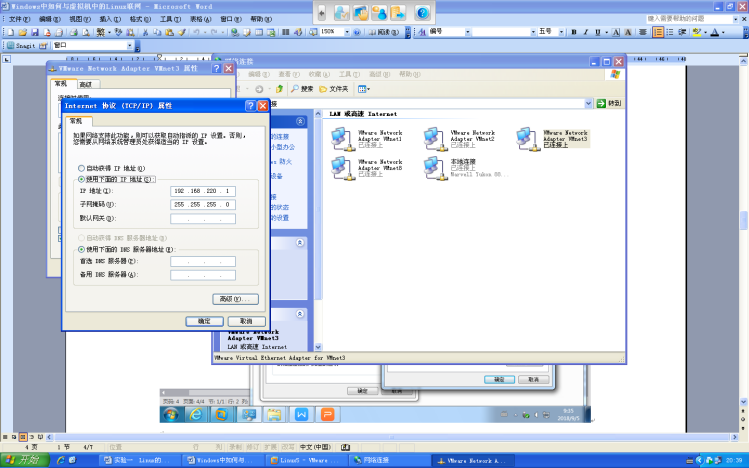Click the Insert Table icon
749x468 pixels.
tap(259, 32)
